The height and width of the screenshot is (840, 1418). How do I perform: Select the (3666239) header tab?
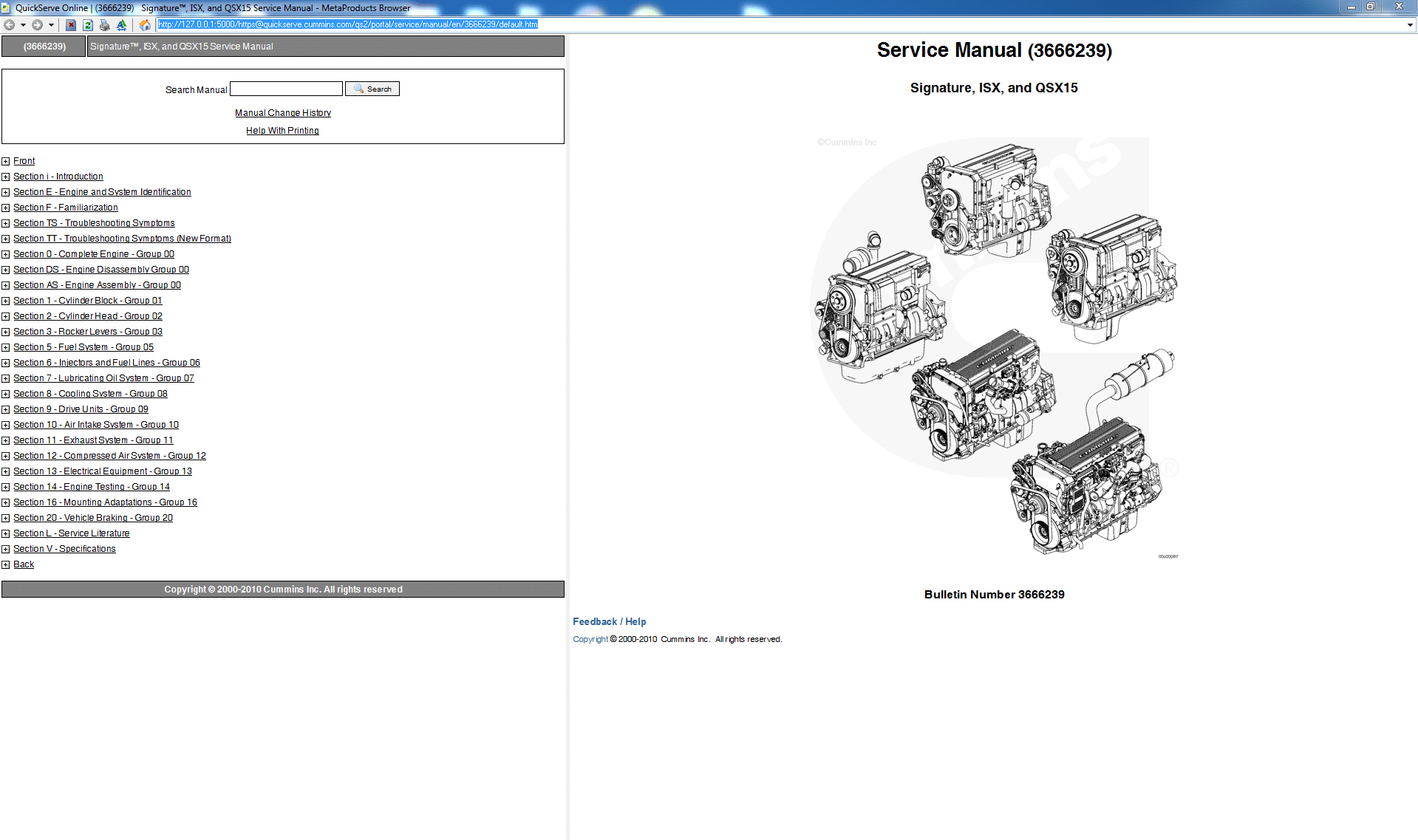click(43, 46)
